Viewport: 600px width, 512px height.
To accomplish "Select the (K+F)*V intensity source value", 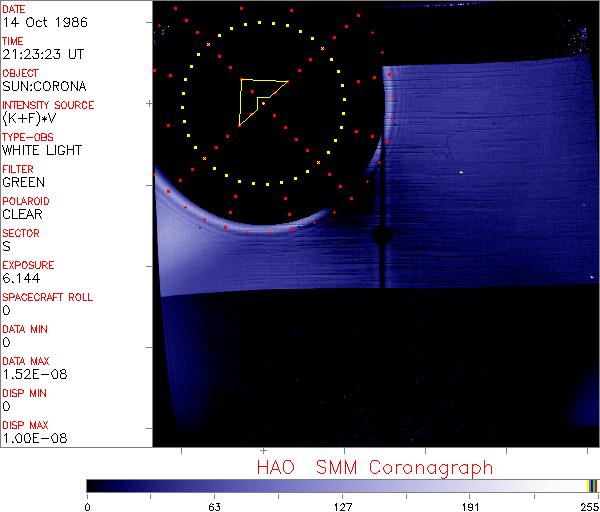I will coord(29,118).
